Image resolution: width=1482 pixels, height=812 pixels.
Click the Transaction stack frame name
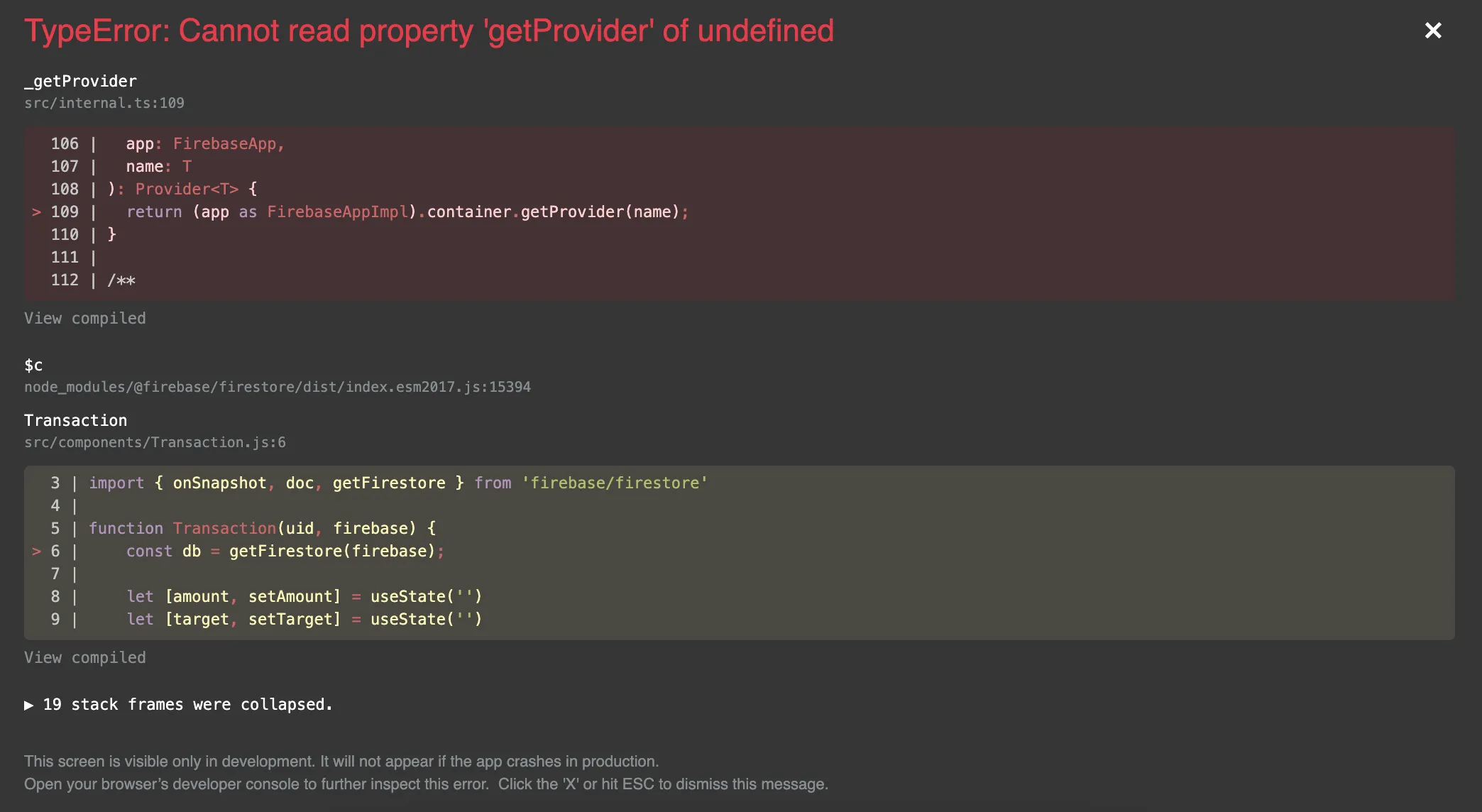point(75,420)
